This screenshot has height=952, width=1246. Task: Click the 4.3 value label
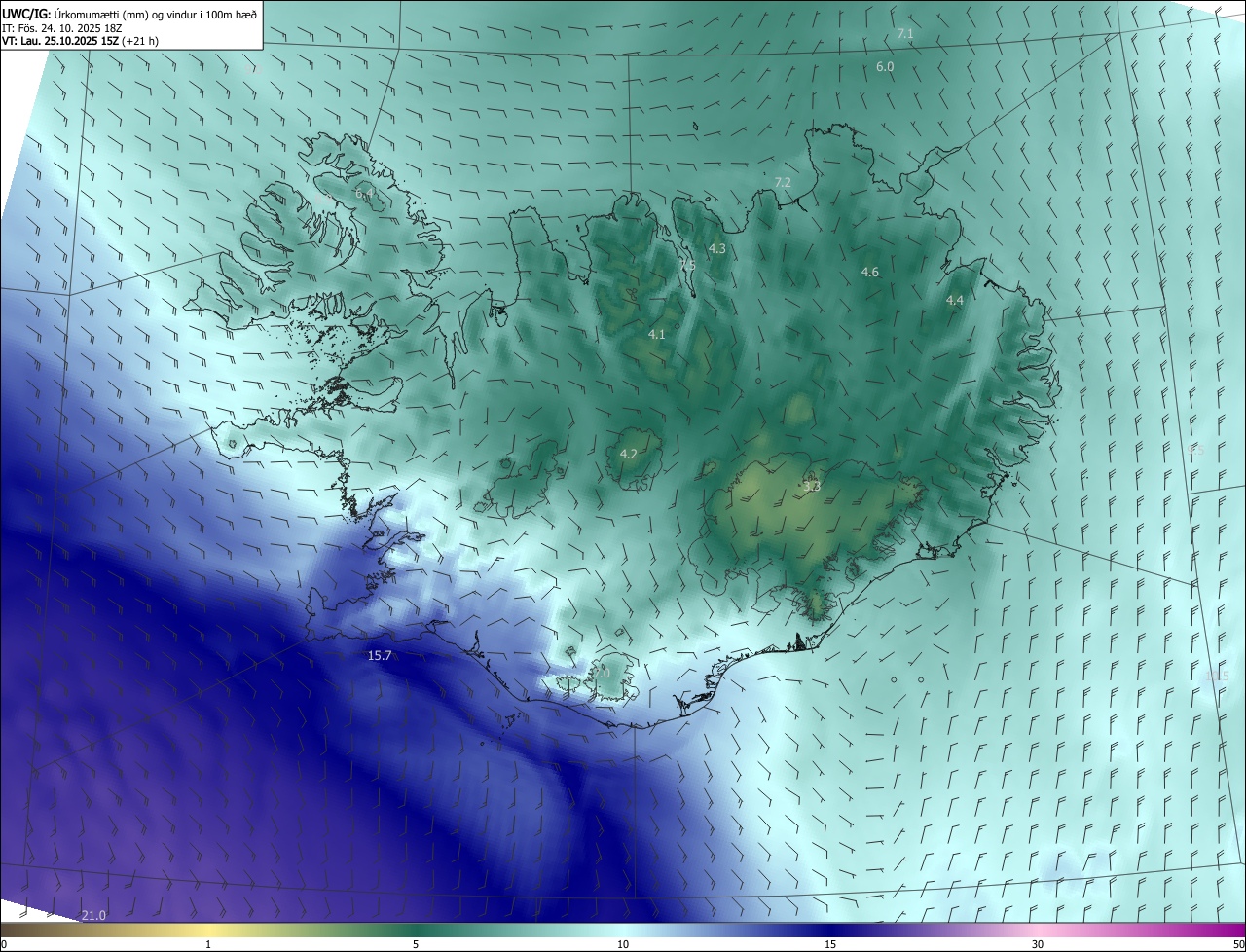coord(717,249)
